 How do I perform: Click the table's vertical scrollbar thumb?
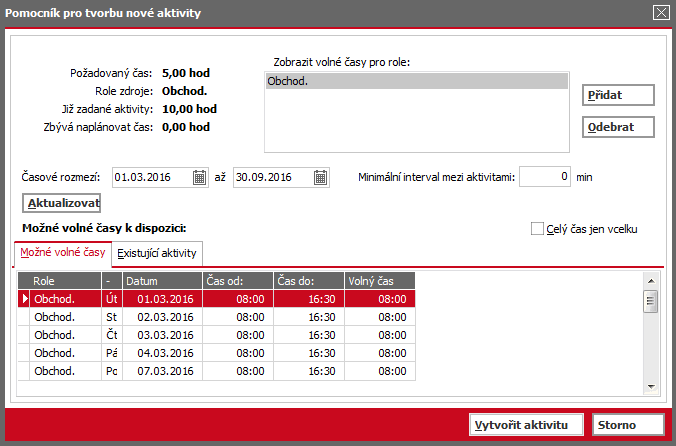(x=651, y=302)
